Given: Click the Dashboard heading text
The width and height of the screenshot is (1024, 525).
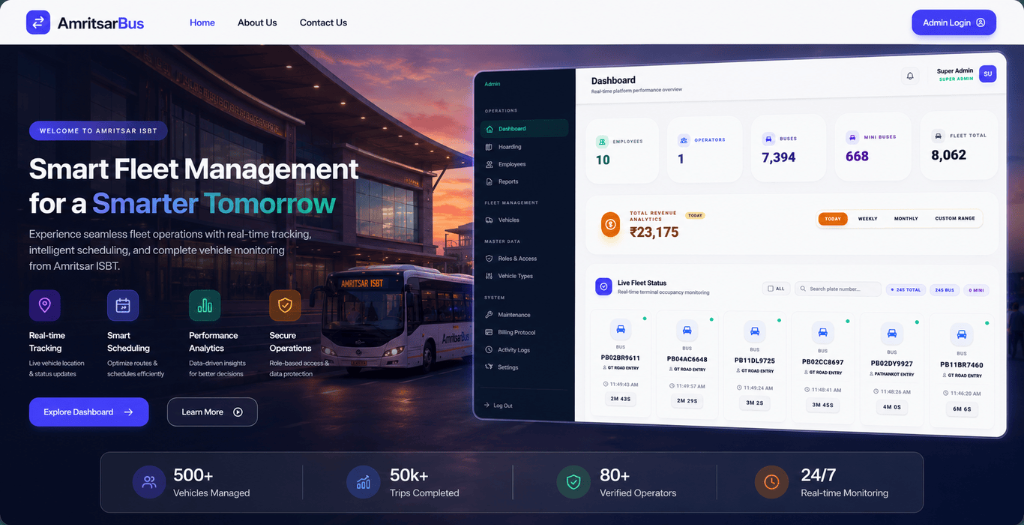Looking at the screenshot, I should pyautogui.click(x=613, y=80).
